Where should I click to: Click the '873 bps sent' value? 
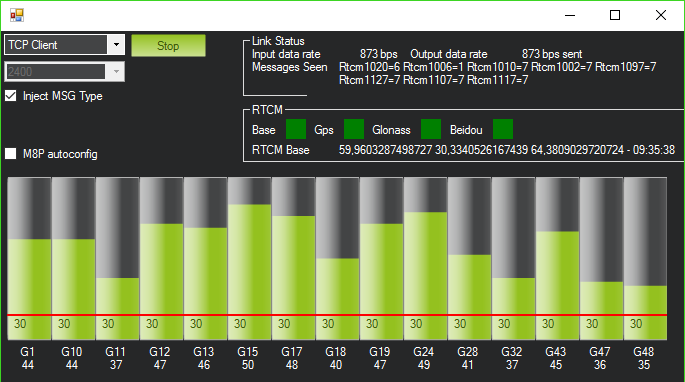(552, 54)
